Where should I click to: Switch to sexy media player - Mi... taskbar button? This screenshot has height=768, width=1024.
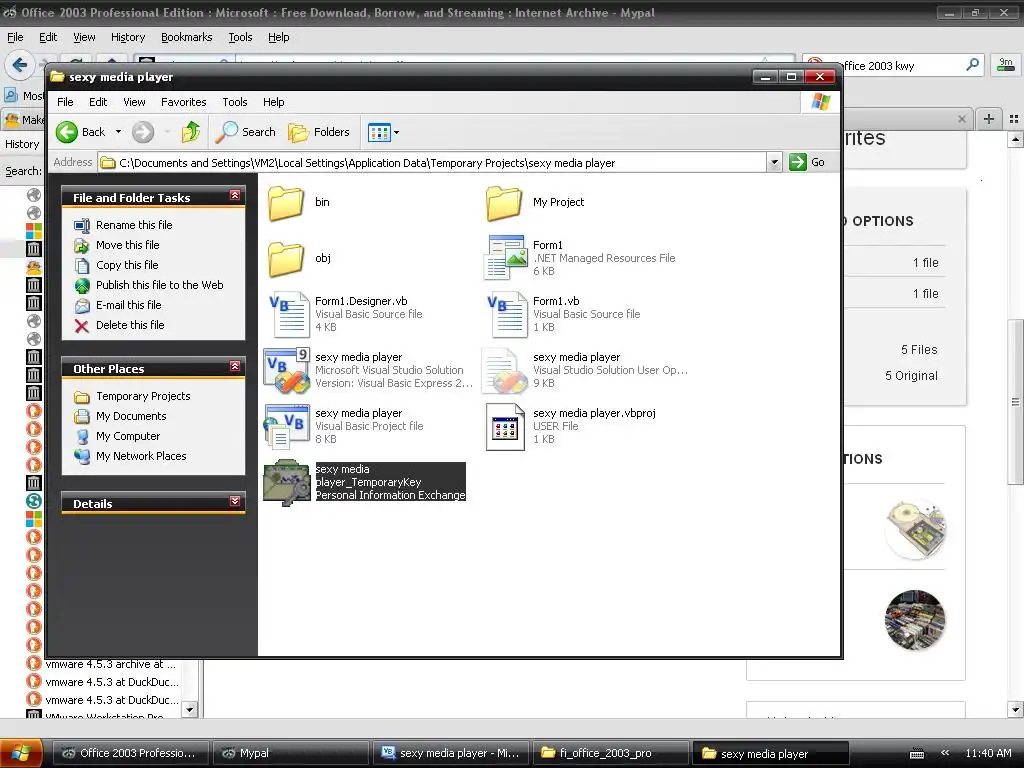451,754
